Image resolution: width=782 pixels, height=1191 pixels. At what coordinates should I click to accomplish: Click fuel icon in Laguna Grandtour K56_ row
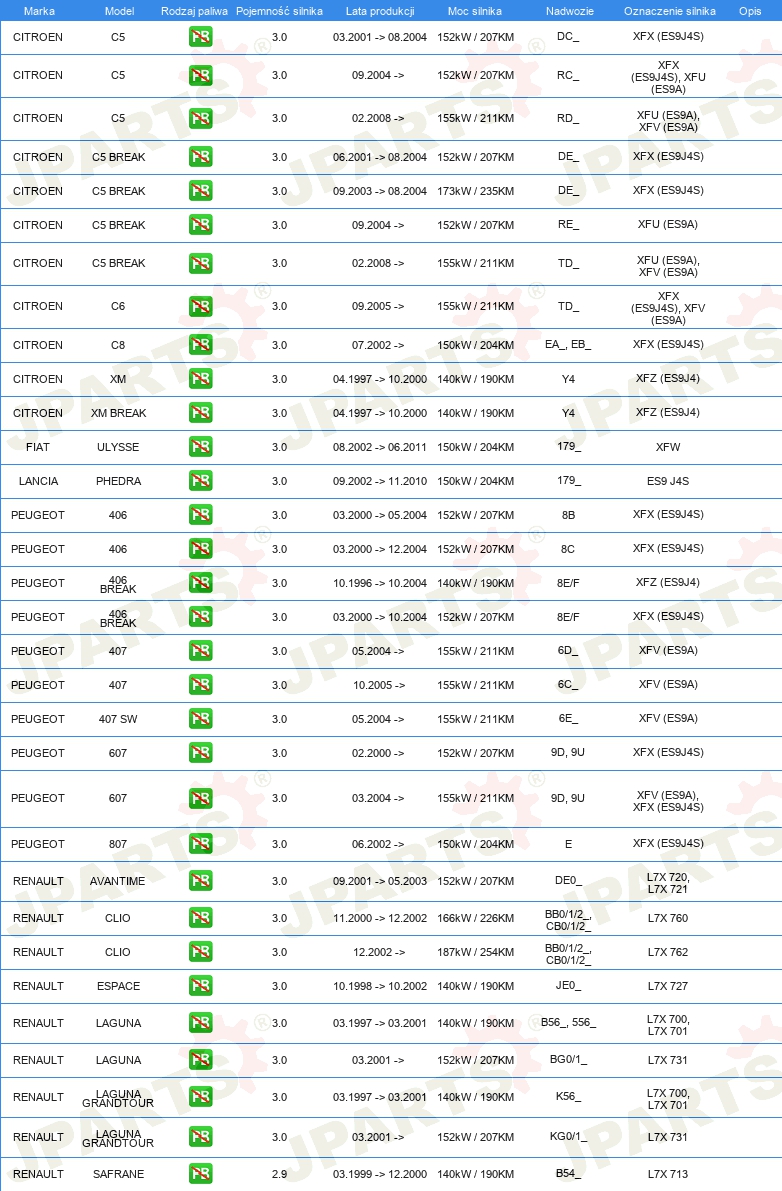click(200, 1097)
